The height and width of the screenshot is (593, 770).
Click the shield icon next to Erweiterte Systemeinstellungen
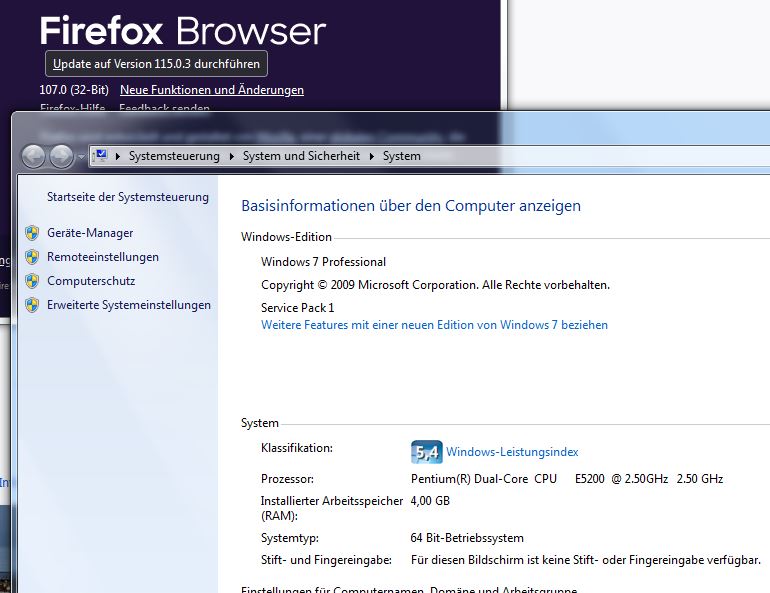[32, 305]
